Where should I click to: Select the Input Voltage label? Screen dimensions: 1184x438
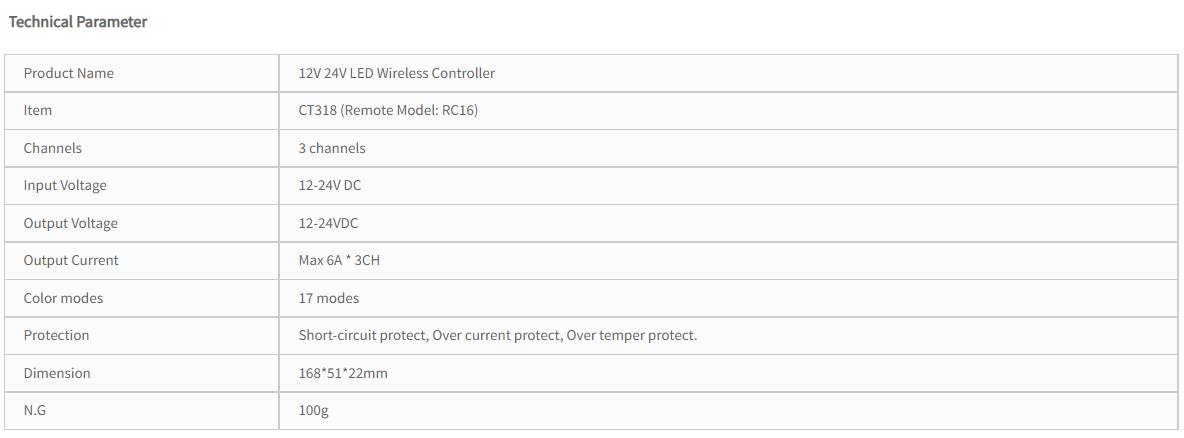pos(65,186)
